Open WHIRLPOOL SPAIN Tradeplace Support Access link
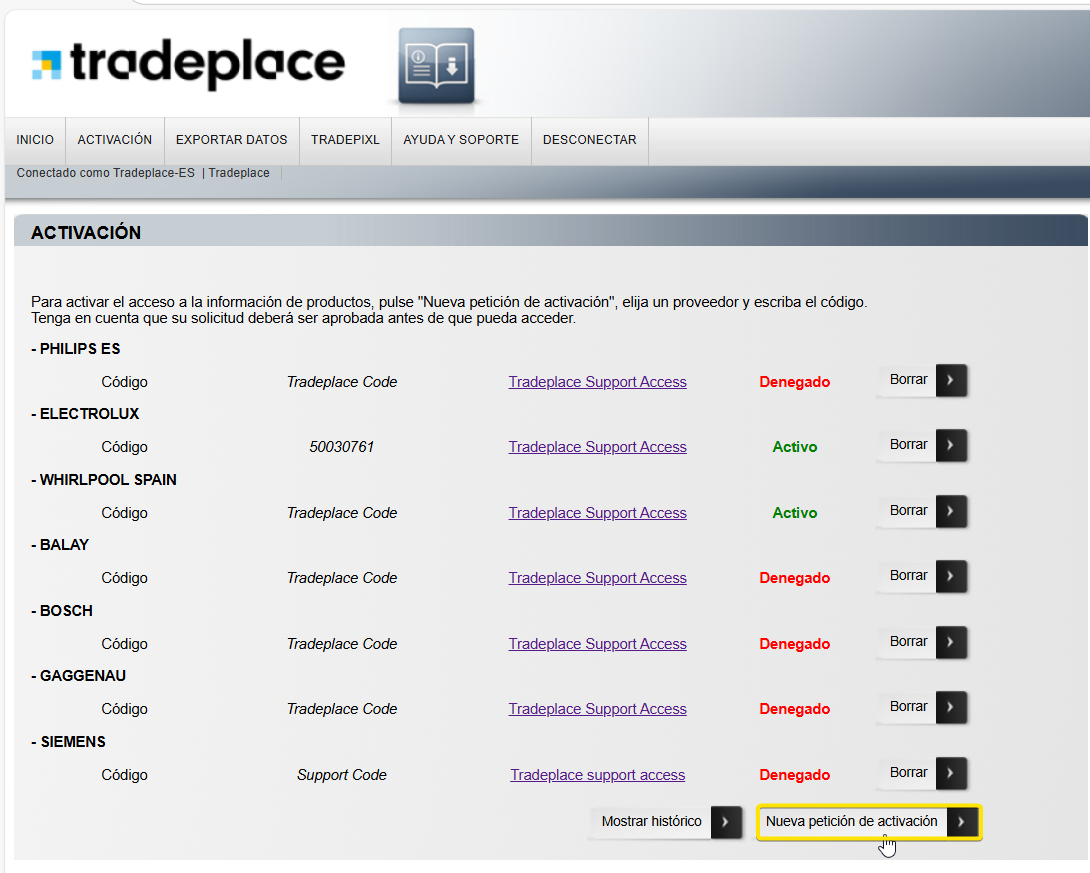 click(x=597, y=513)
